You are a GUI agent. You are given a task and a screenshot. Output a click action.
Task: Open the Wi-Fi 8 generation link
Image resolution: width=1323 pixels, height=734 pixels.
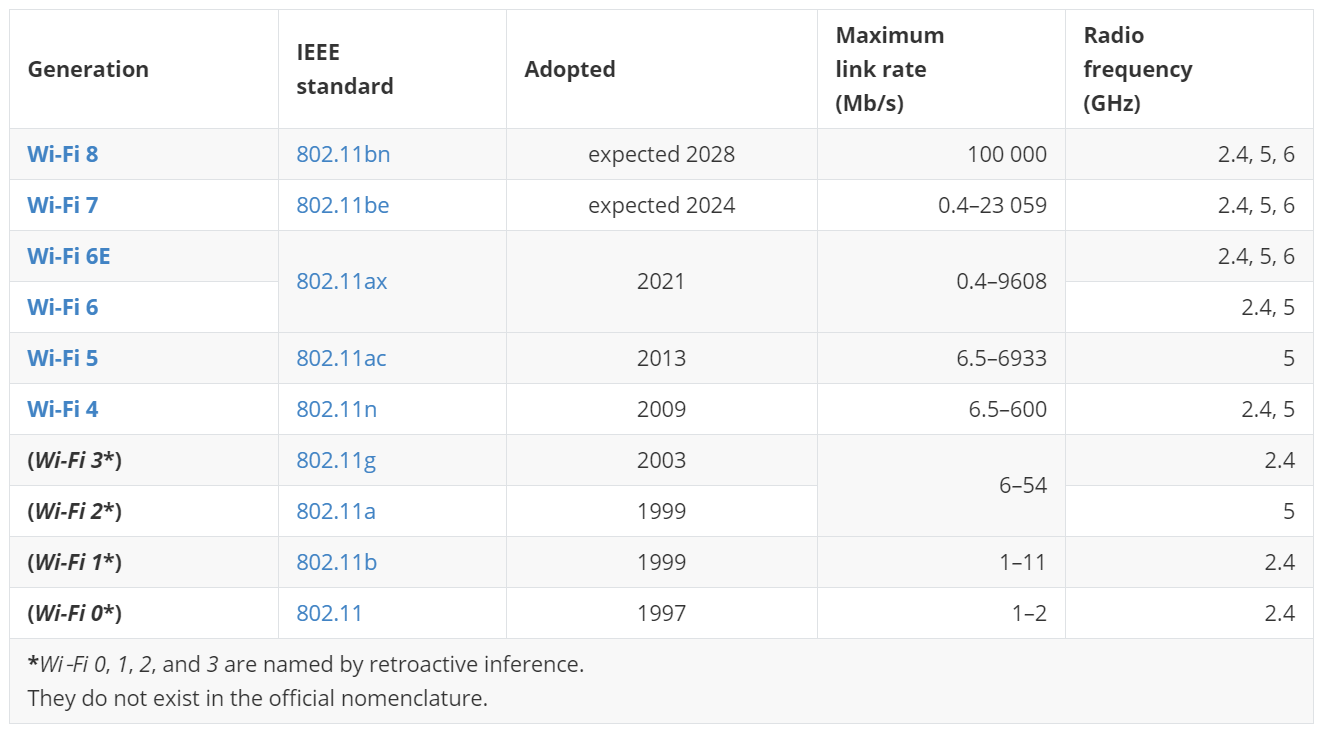(62, 155)
